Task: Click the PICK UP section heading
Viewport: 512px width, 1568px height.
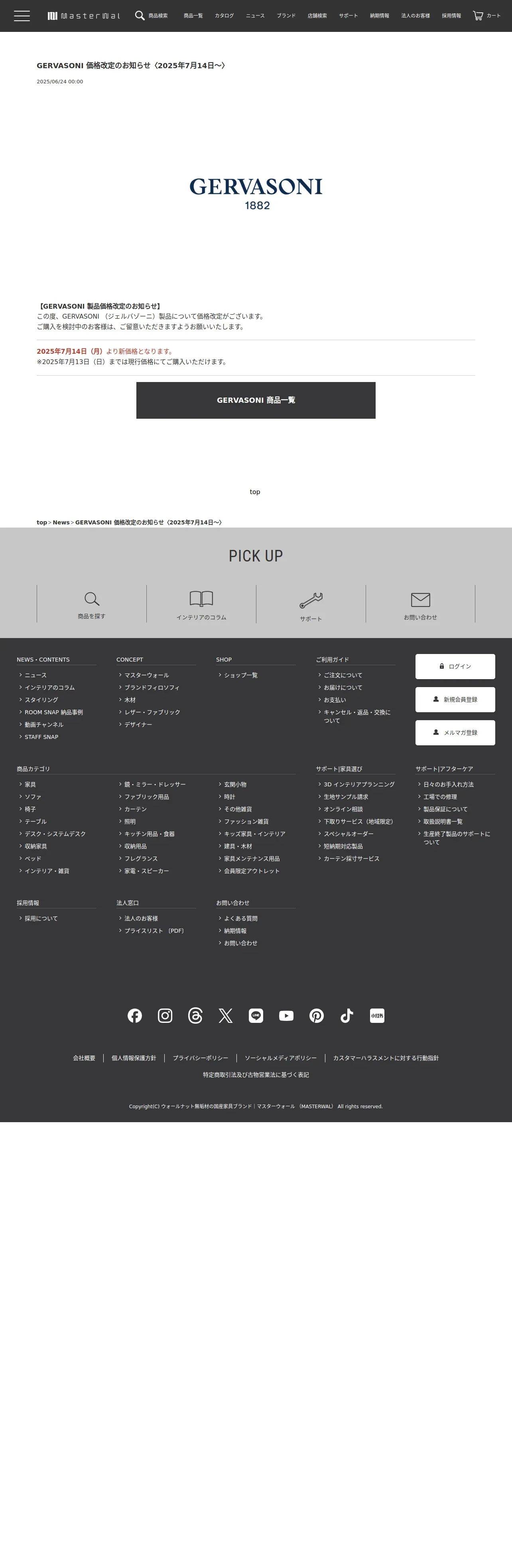Action: (256, 556)
